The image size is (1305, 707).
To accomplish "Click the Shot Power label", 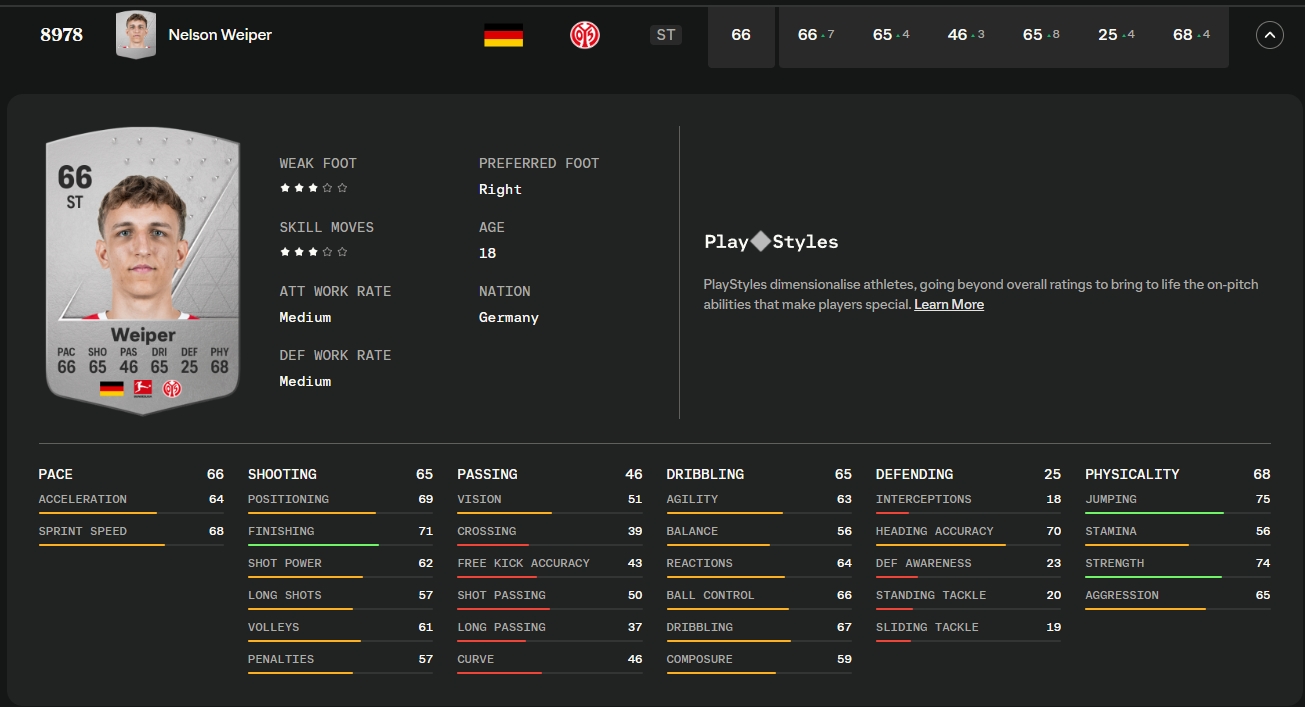I will (285, 563).
